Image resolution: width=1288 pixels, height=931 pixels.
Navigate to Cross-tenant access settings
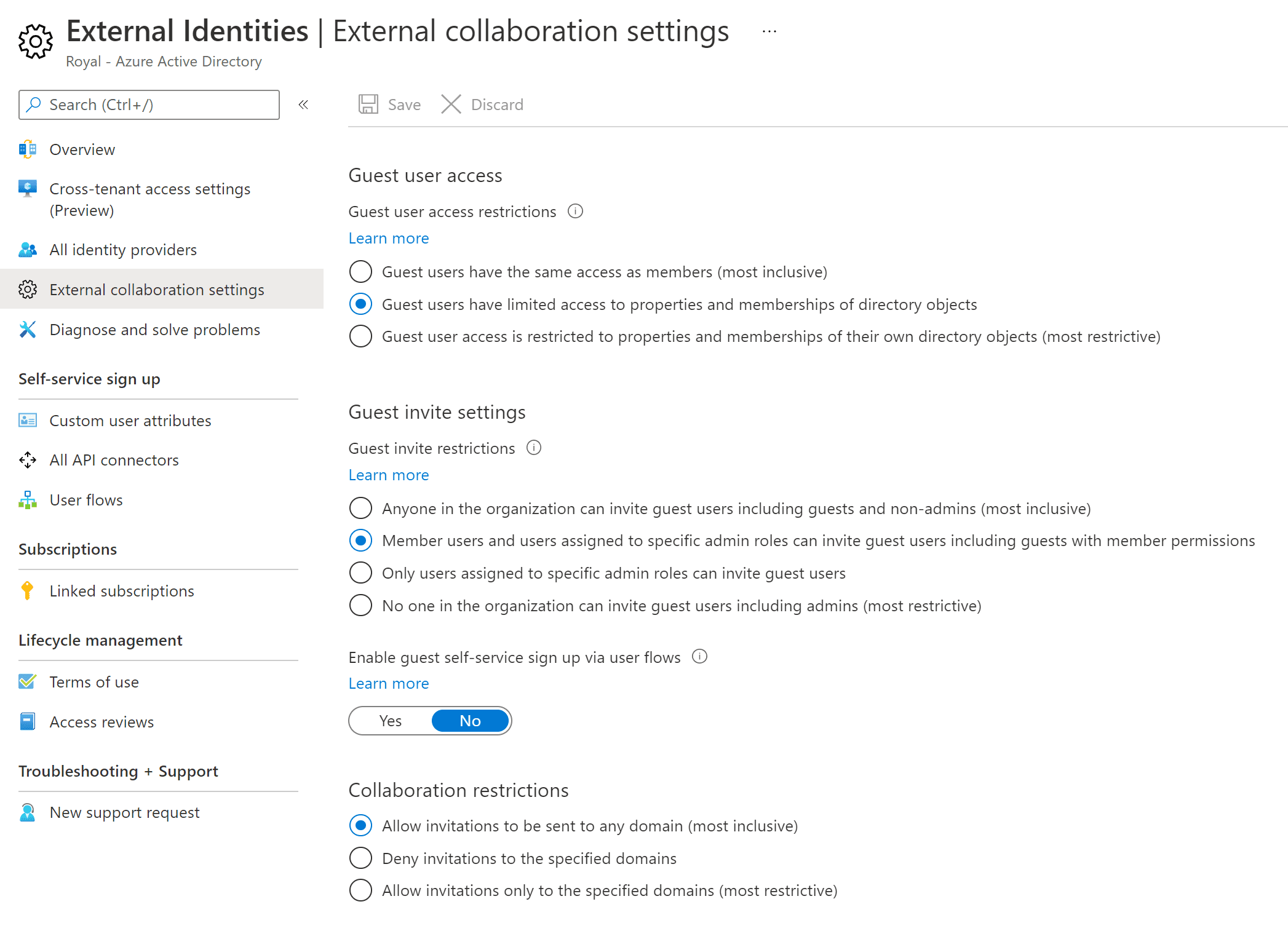[149, 189]
